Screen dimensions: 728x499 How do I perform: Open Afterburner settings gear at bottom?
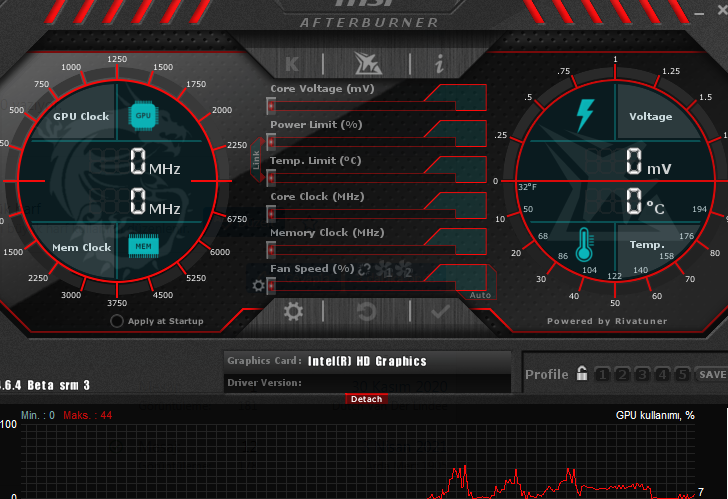[x=293, y=311]
